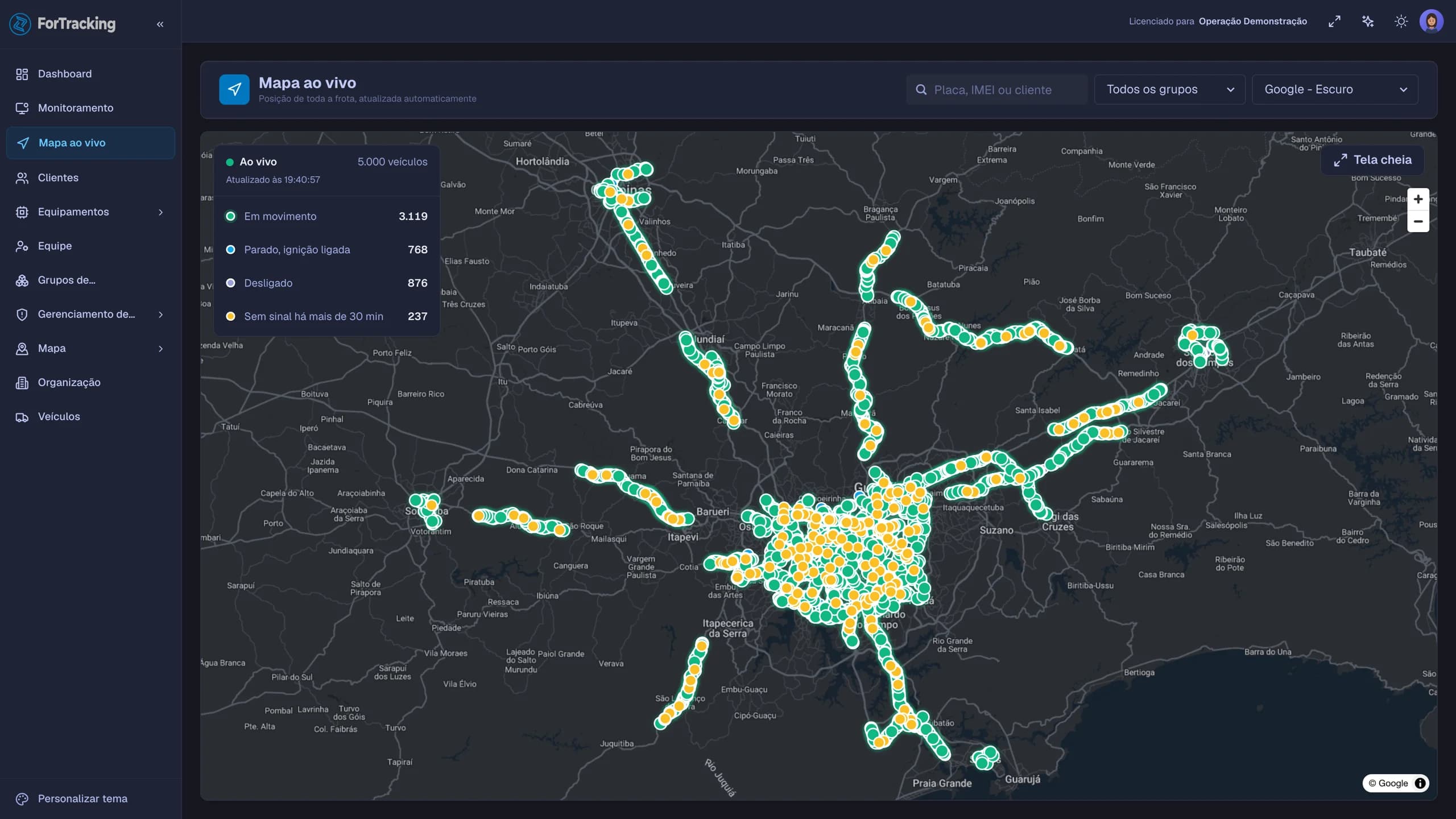The image size is (1456, 819).
Task: Click Operação Demonstração license text
Action: click(x=1253, y=22)
